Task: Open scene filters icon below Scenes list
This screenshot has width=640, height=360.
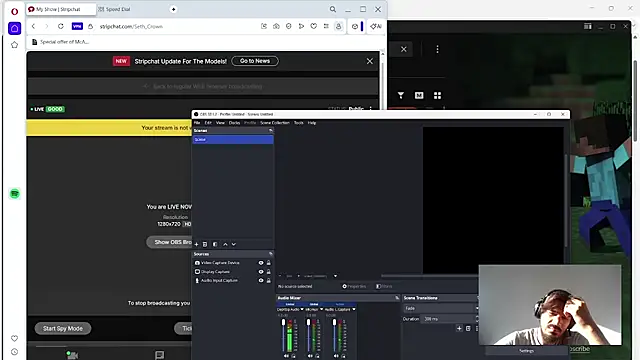Action: tap(215, 244)
